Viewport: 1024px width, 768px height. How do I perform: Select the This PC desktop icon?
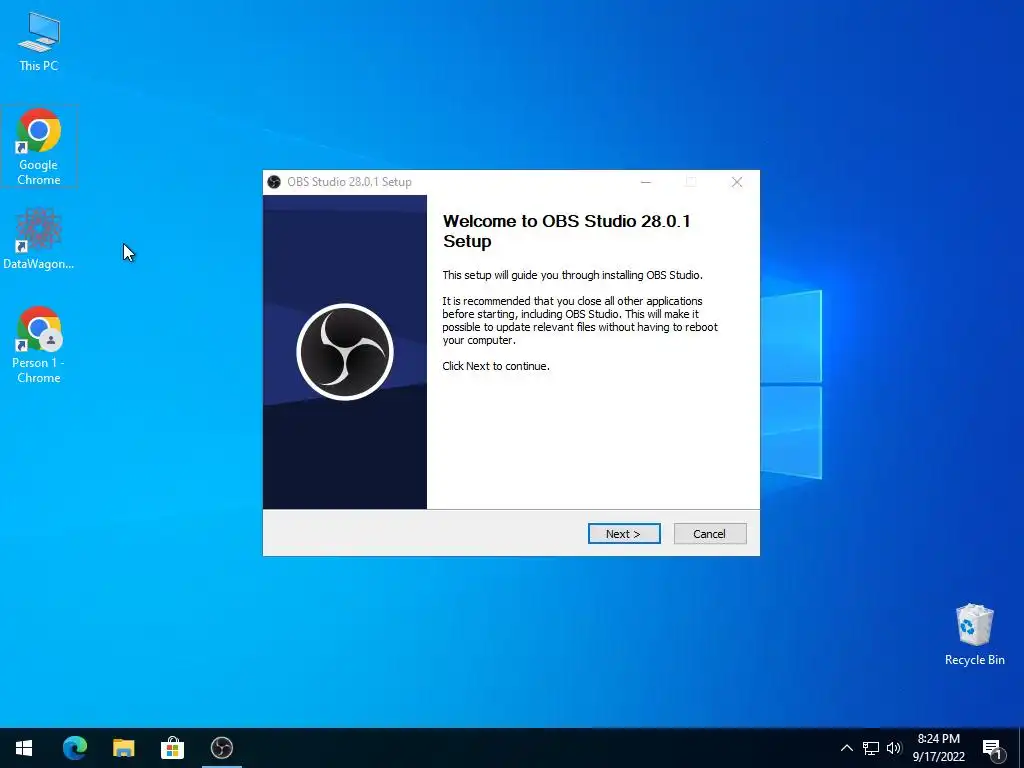[39, 42]
